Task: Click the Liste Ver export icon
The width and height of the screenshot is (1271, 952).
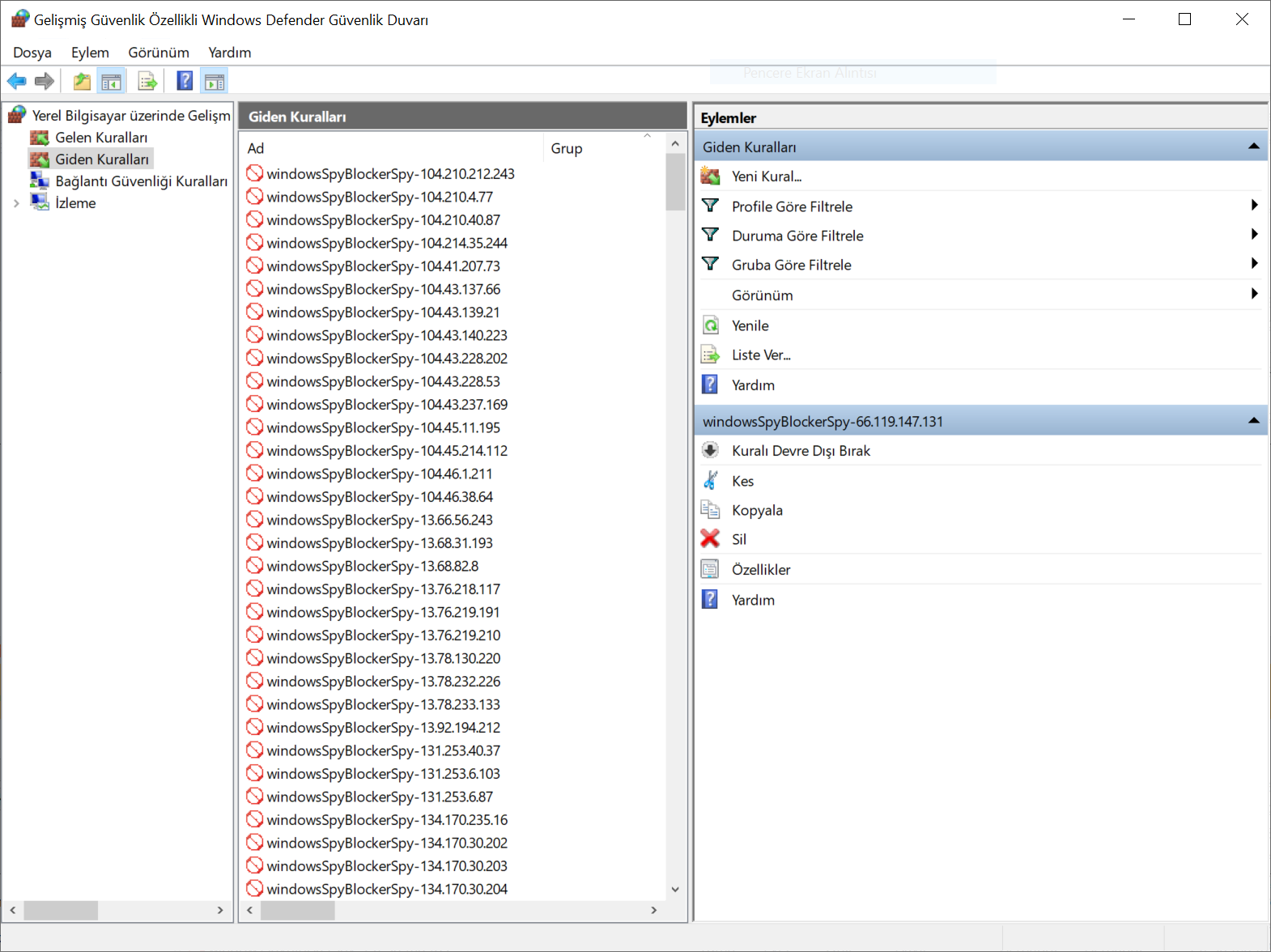Action: (710, 355)
